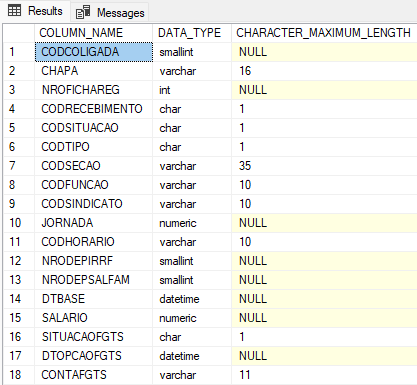Select the CODTIPO cell
The width and height of the screenshot is (417, 385).
click(94, 147)
